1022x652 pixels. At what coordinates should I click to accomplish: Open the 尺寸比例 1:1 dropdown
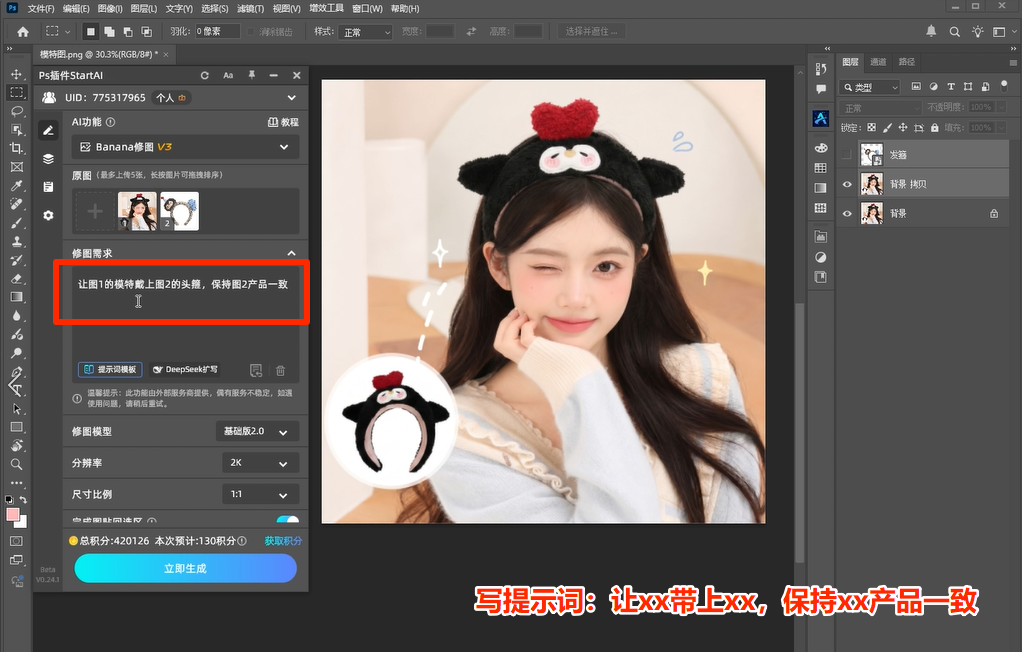click(260, 494)
